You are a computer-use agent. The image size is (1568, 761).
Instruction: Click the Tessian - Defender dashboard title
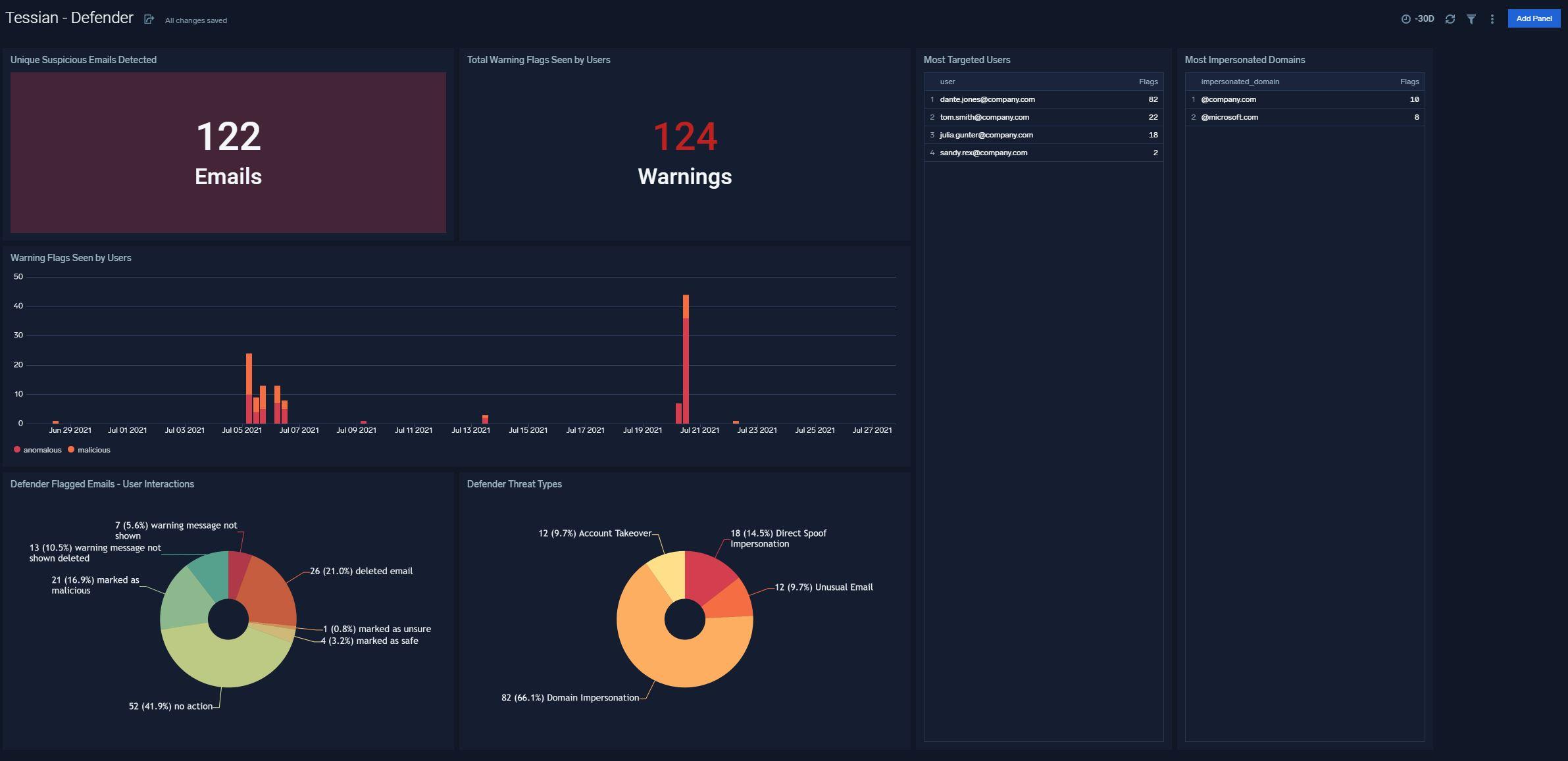[69, 18]
